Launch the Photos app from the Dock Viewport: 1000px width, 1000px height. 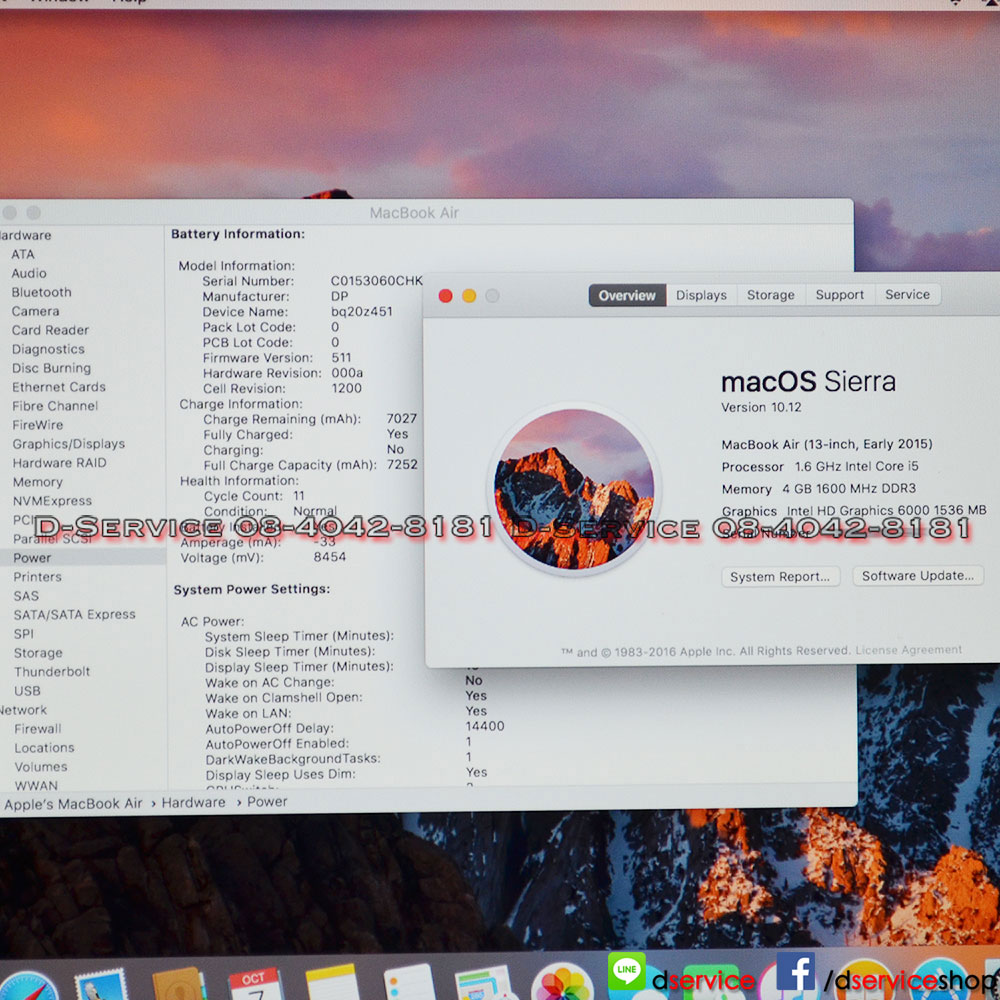click(x=562, y=982)
